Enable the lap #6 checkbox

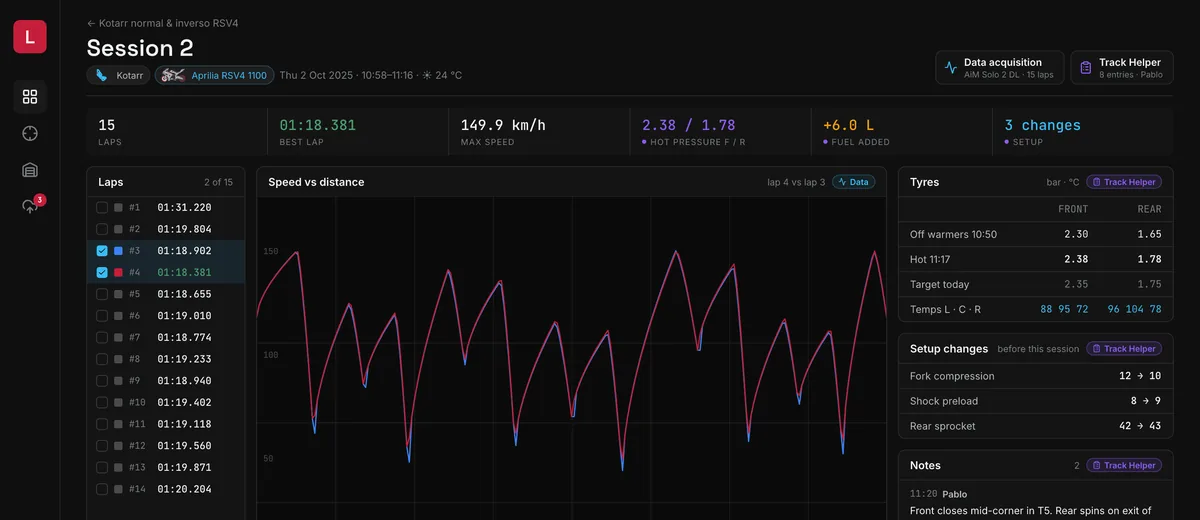pos(102,316)
